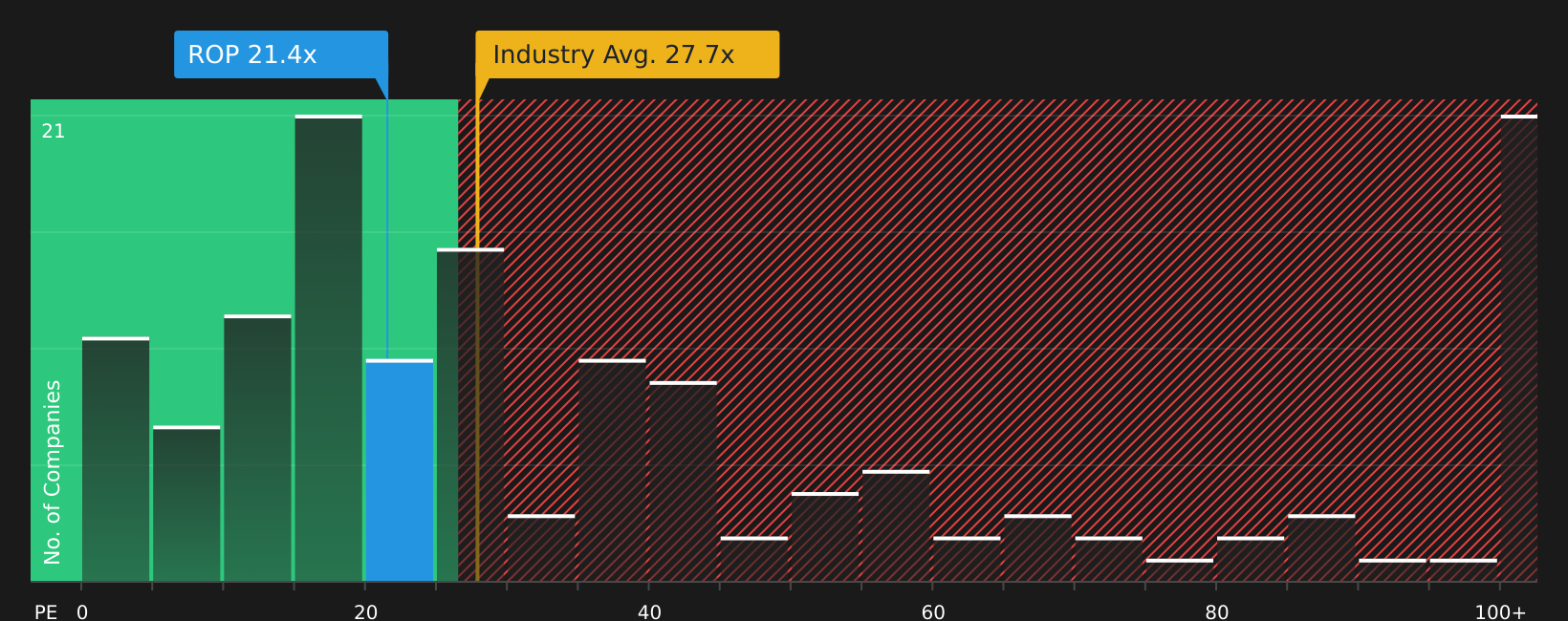
Task: Click the blue ROP marker line
Action: [387, 229]
